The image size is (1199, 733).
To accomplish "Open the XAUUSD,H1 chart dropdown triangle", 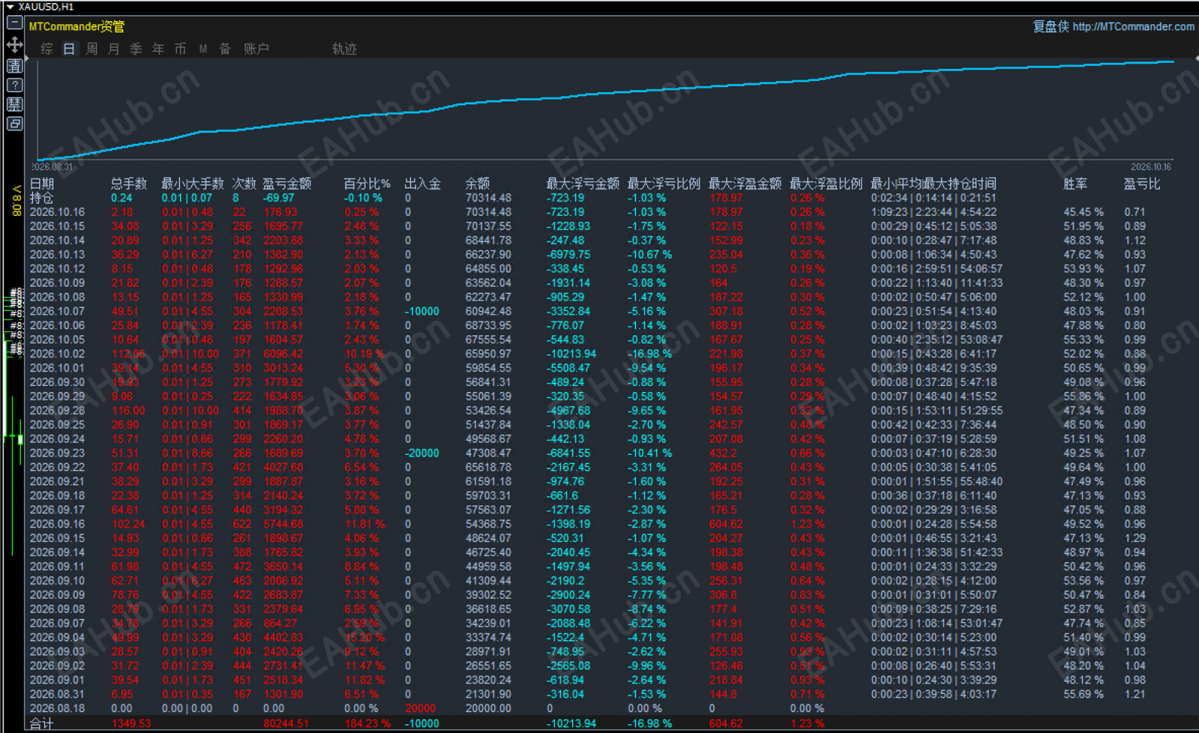I will point(10,7).
